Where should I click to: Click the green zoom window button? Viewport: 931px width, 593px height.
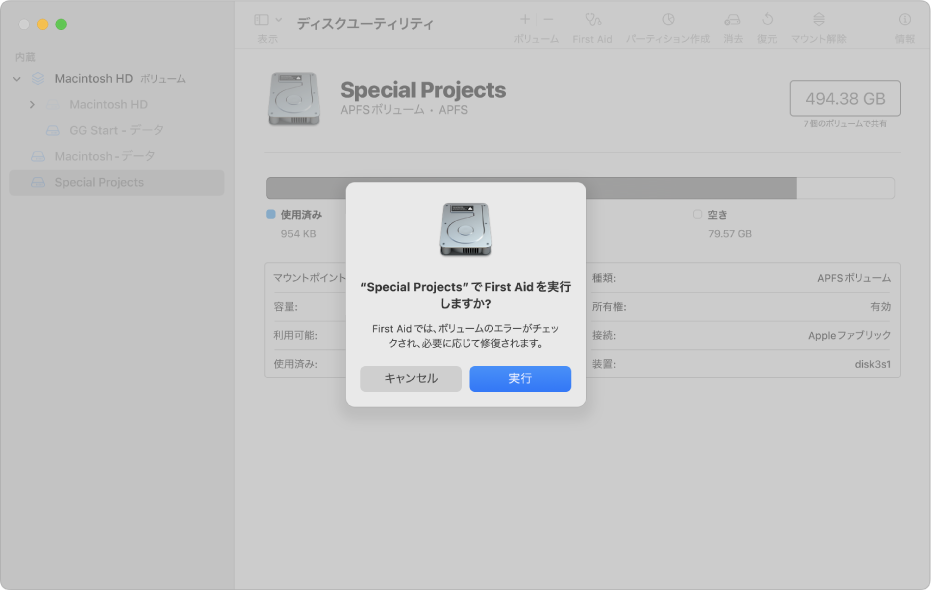(x=61, y=24)
